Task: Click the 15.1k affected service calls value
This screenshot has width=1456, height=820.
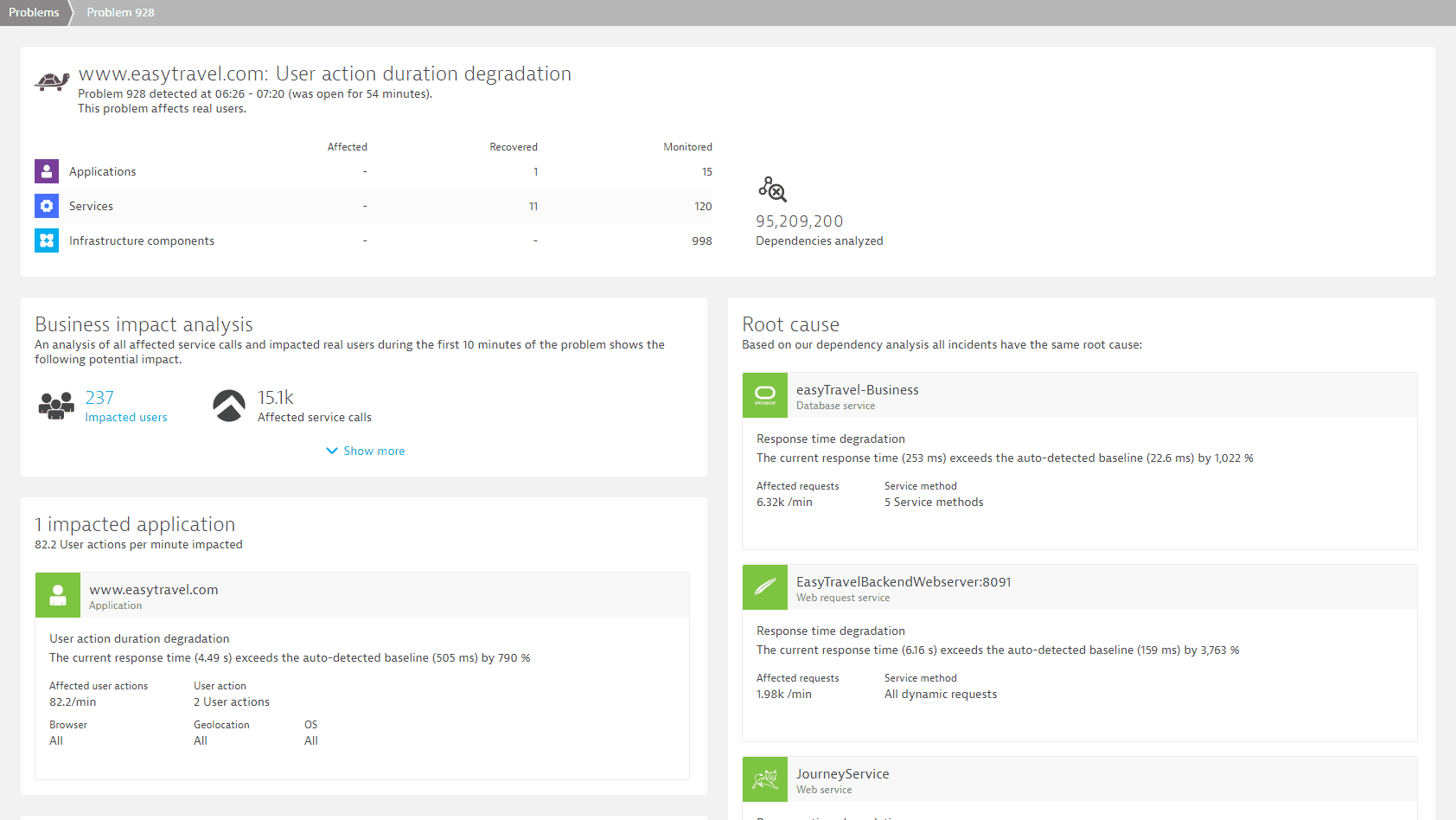Action: click(276, 398)
